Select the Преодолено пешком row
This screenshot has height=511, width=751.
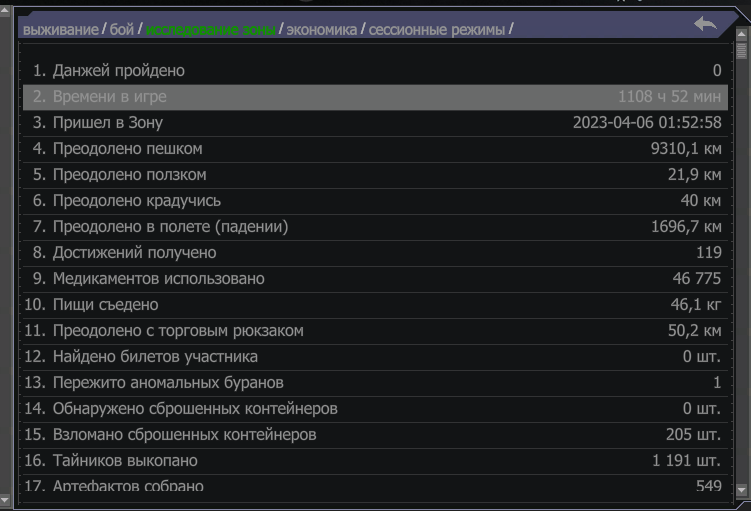[x=376, y=149]
